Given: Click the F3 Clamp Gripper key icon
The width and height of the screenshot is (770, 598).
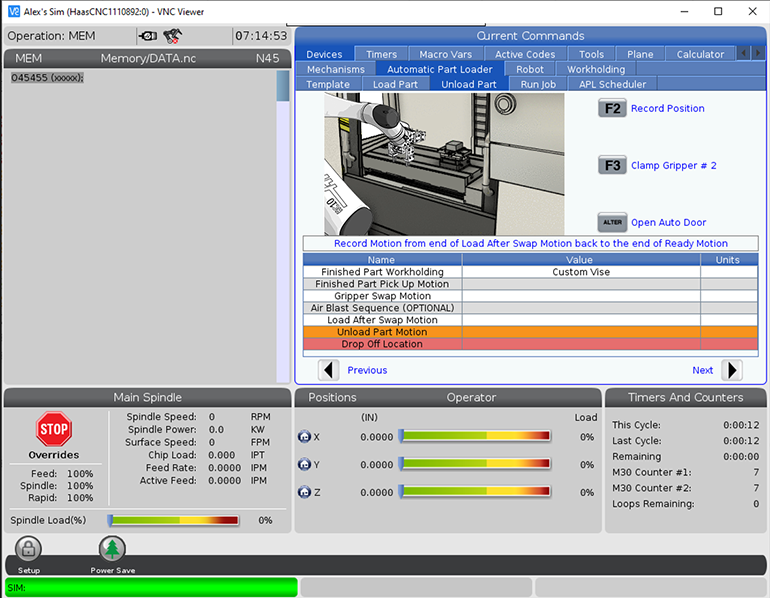Looking at the screenshot, I should click(612, 165).
